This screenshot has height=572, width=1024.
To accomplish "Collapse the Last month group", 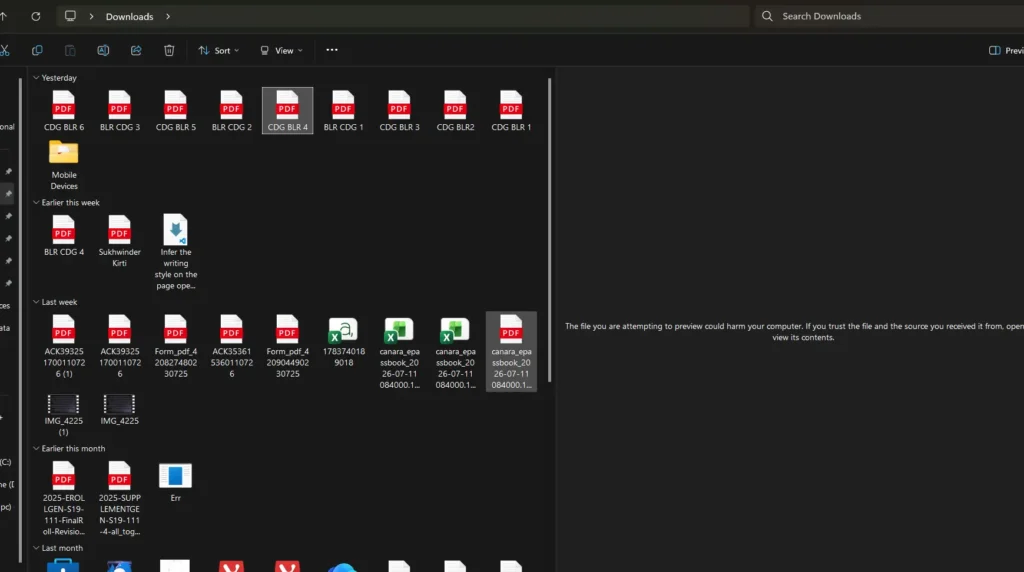I will click(36, 548).
